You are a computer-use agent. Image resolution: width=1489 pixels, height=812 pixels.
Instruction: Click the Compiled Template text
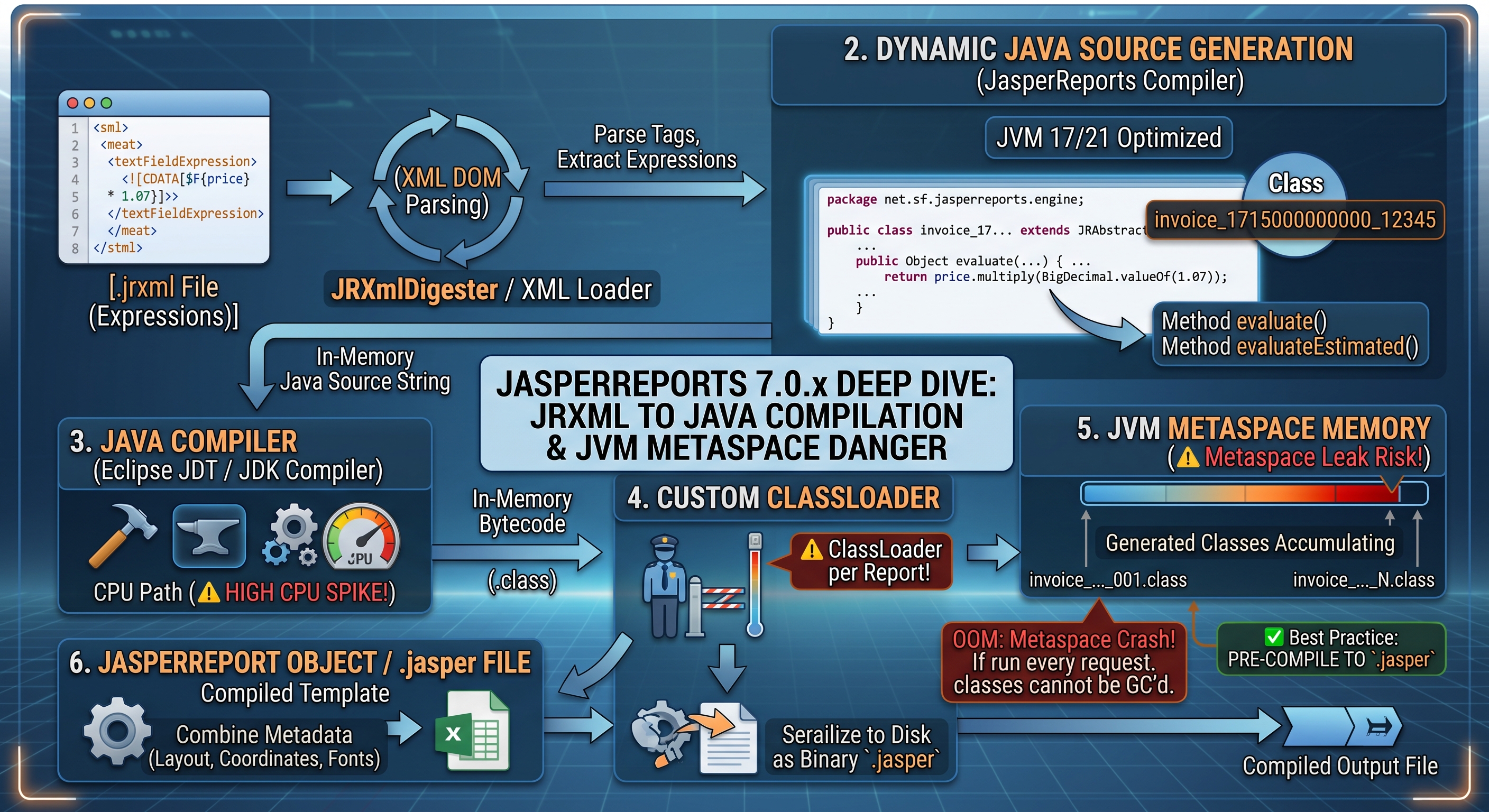click(x=295, y=694)
